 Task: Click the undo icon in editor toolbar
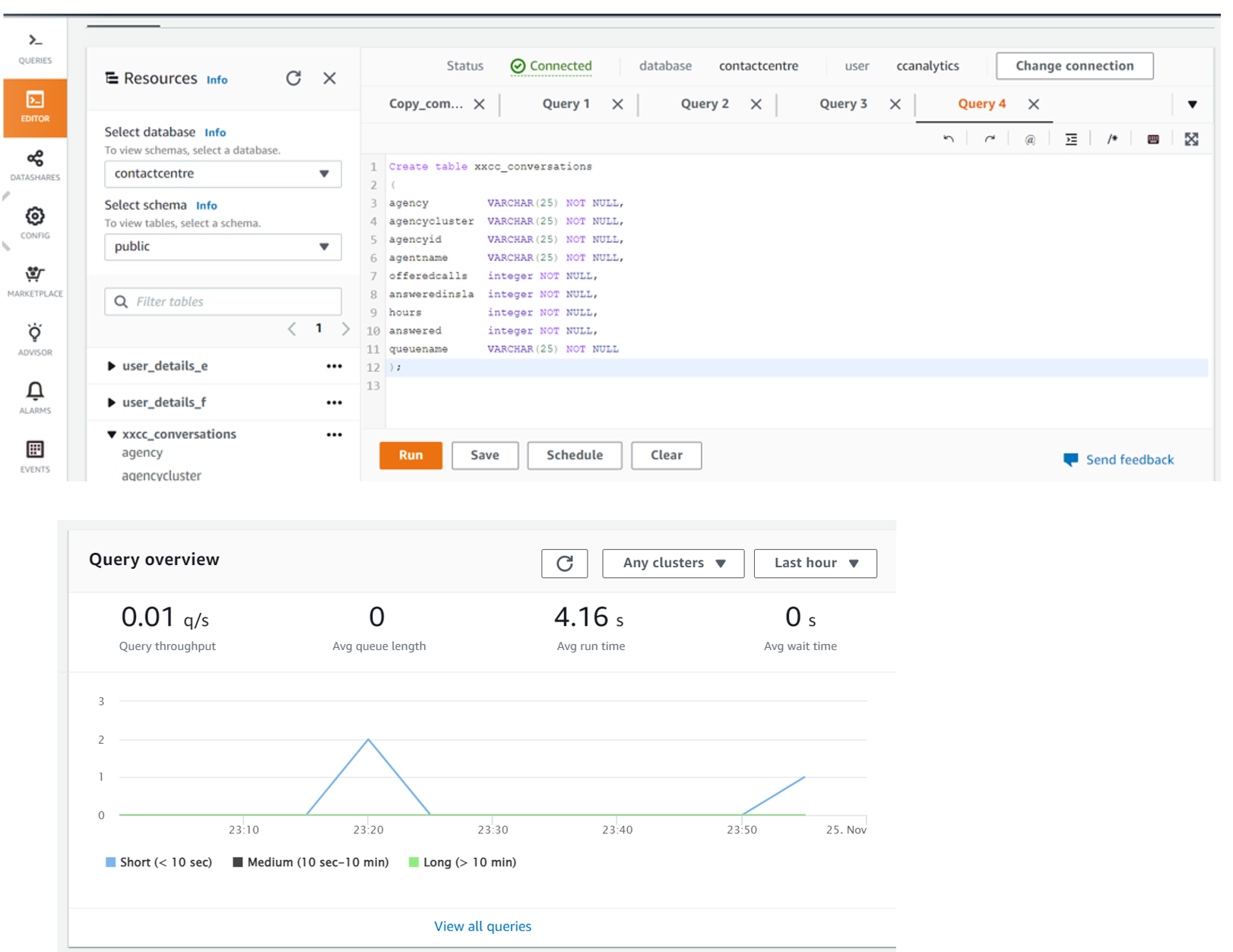tap(948, 139)
